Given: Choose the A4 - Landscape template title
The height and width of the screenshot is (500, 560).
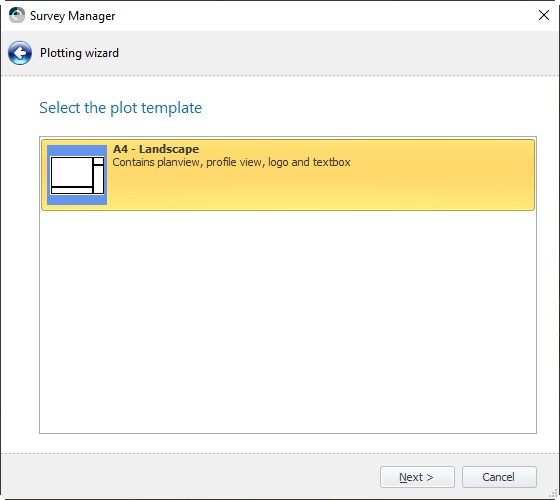Looking at the screenshot, I should click(156, 149).
